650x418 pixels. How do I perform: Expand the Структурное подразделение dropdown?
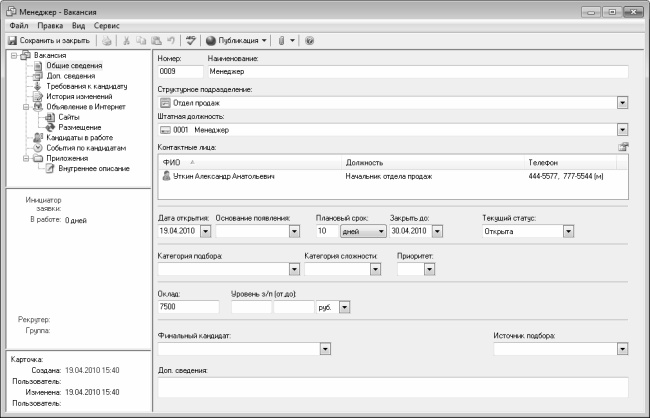(621, 102)
